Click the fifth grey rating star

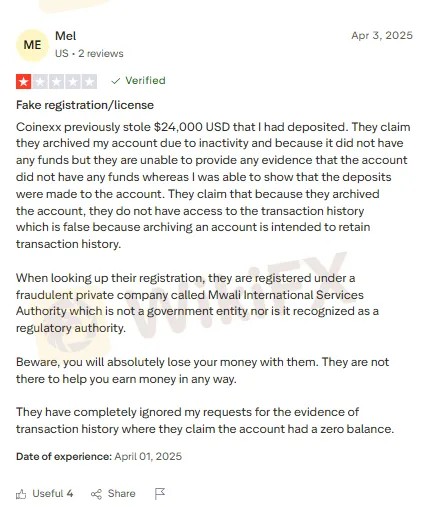pos(89,82)
